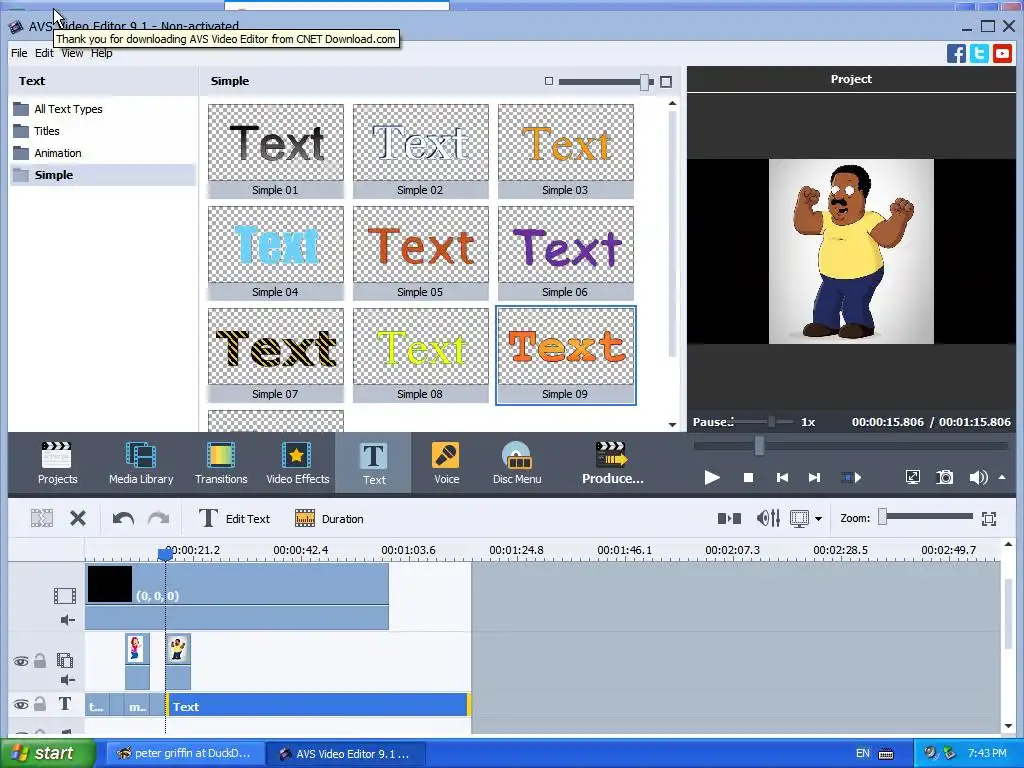Click the next scene playback icon
This screenshot has width=1024, height=768.
click(x=851, y=477)
